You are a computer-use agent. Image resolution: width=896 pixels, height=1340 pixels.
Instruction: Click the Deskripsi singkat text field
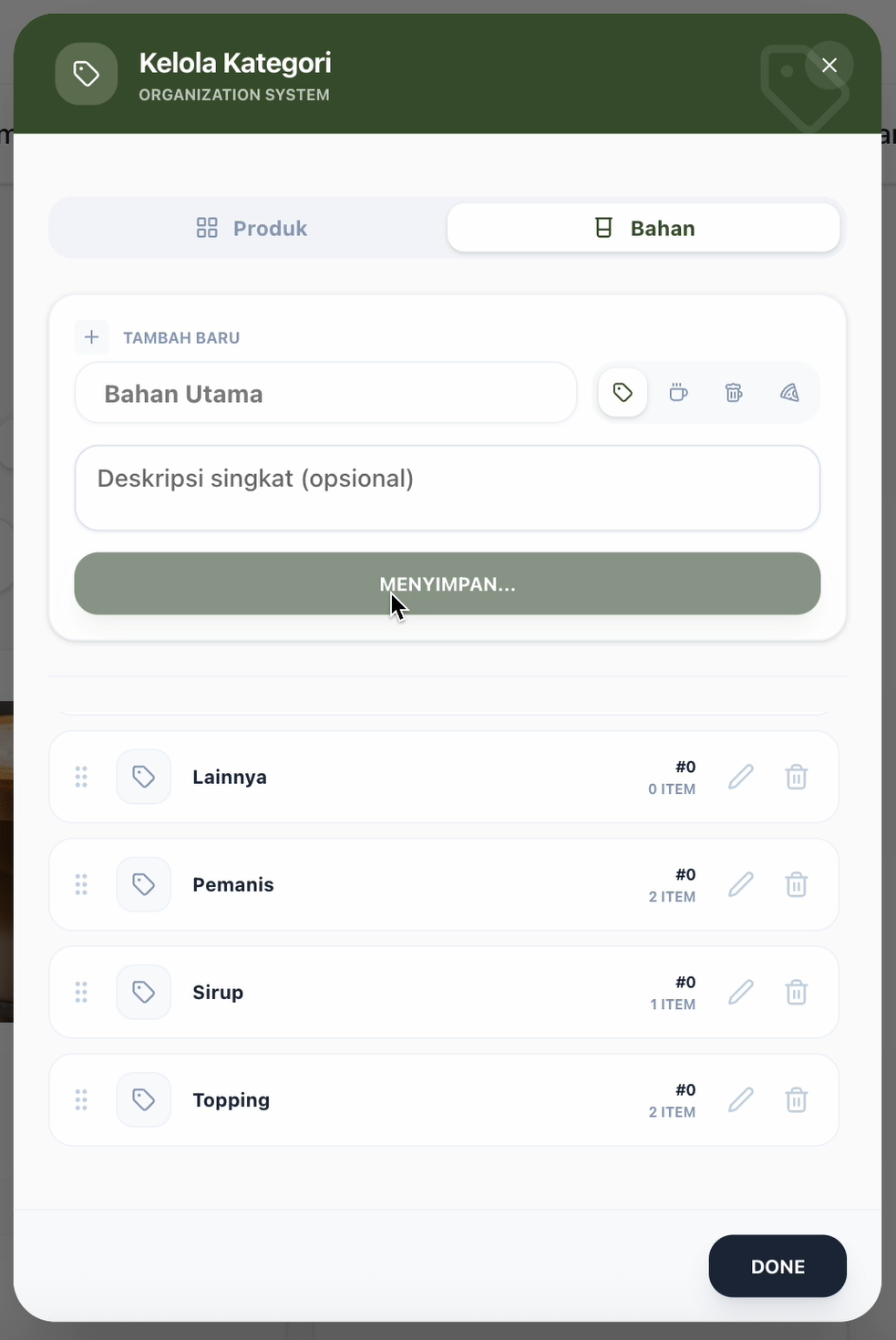(447, 488)
